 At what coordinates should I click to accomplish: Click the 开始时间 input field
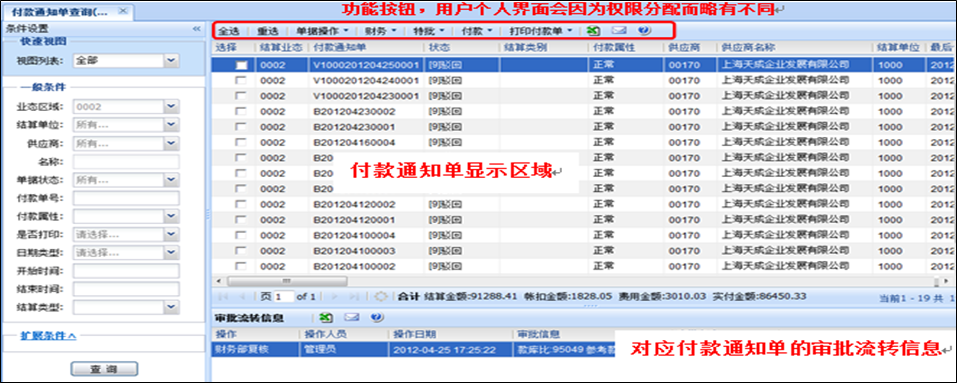tap(126, 271)
